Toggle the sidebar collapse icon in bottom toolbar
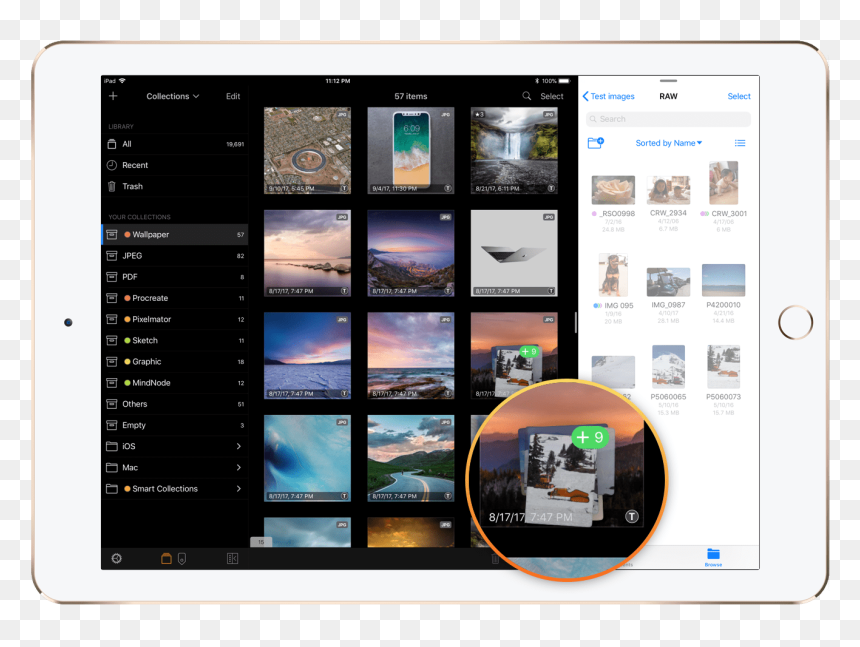 233,558
